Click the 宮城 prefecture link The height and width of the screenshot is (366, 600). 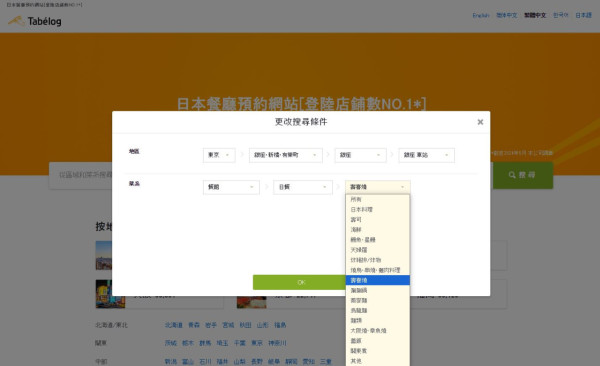(228, 325)
